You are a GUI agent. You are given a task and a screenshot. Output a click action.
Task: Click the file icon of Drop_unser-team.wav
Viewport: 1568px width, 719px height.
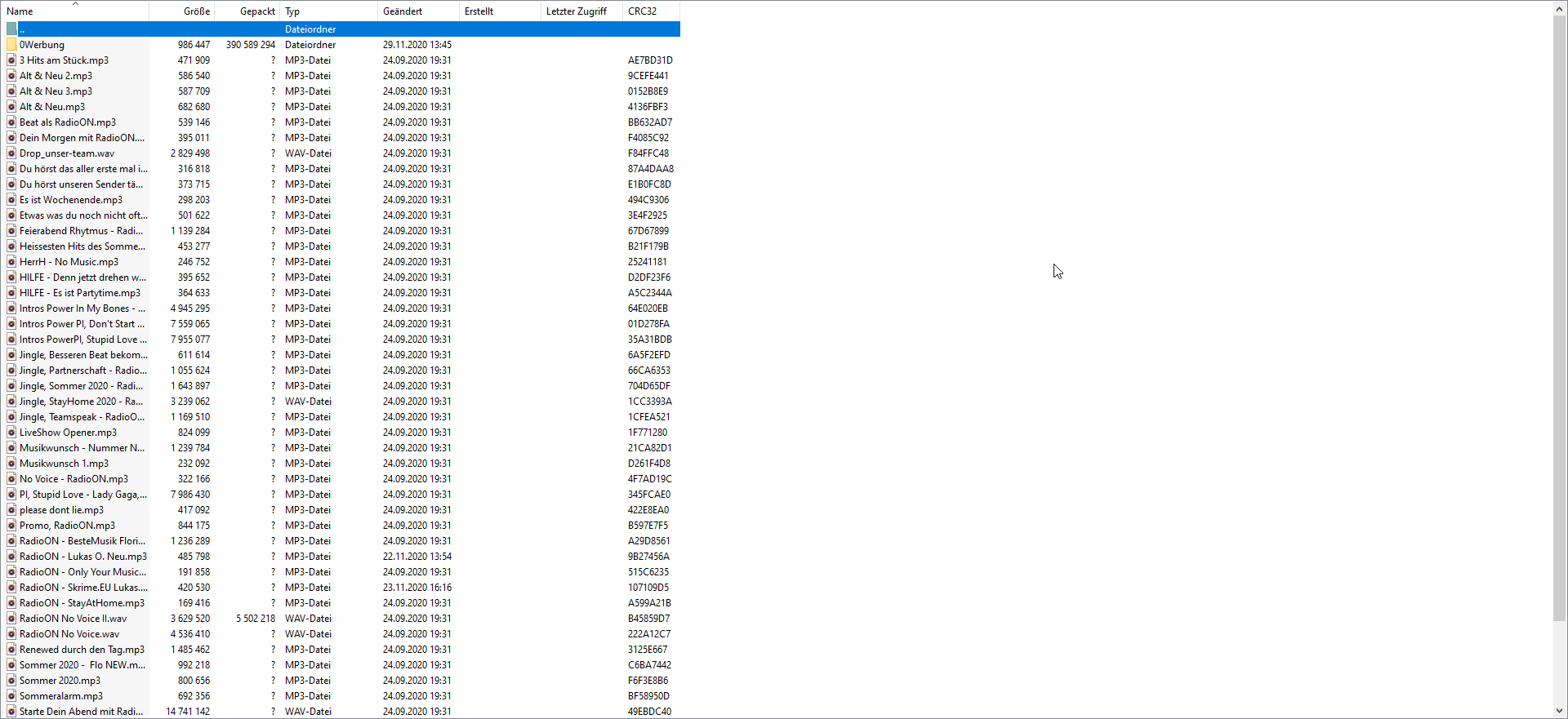(11, 153)
